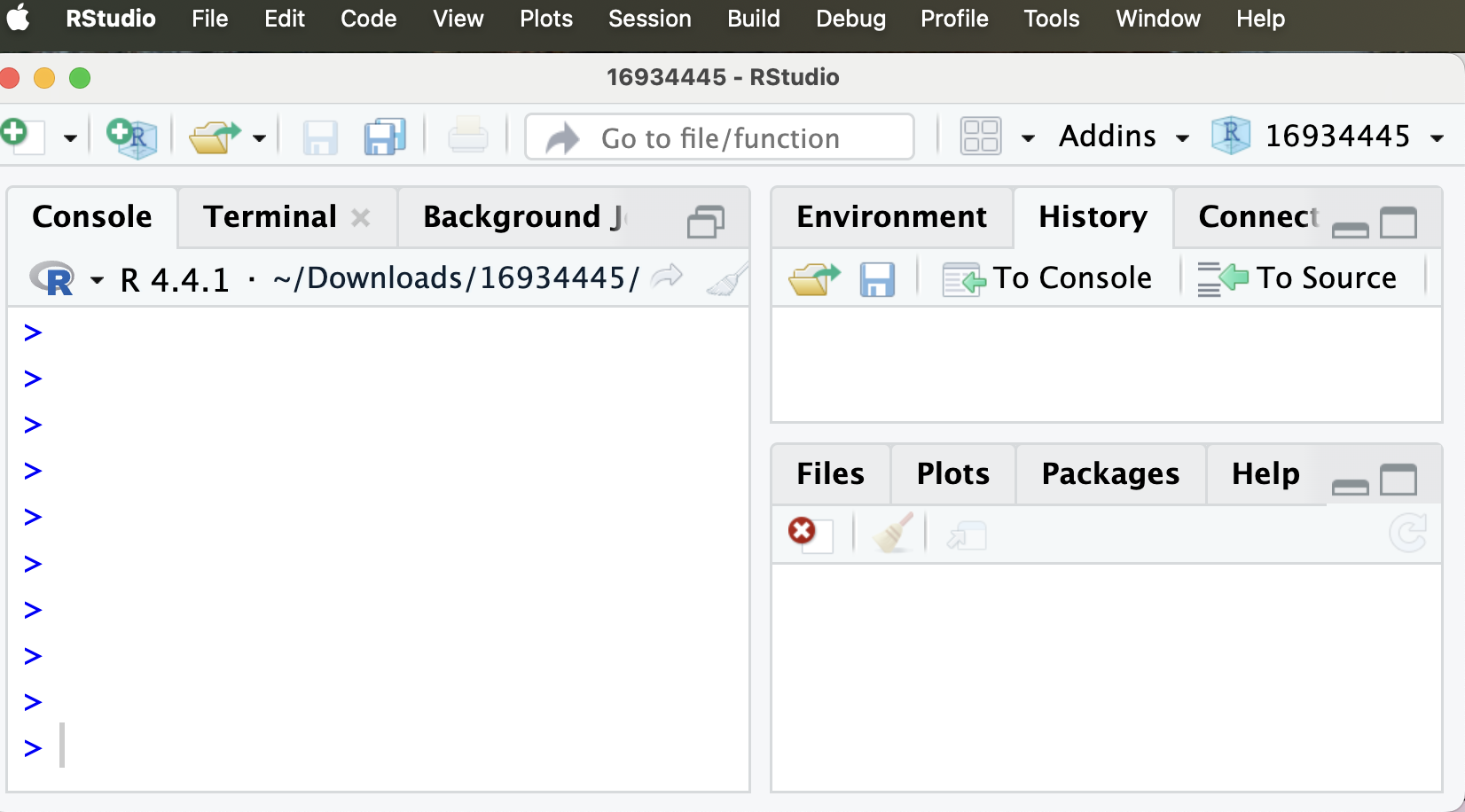Minimize the History pane with the minimize bar
Image resolution: width=1465 pixels, height=812 pixels.
(x=1349, y=230)
